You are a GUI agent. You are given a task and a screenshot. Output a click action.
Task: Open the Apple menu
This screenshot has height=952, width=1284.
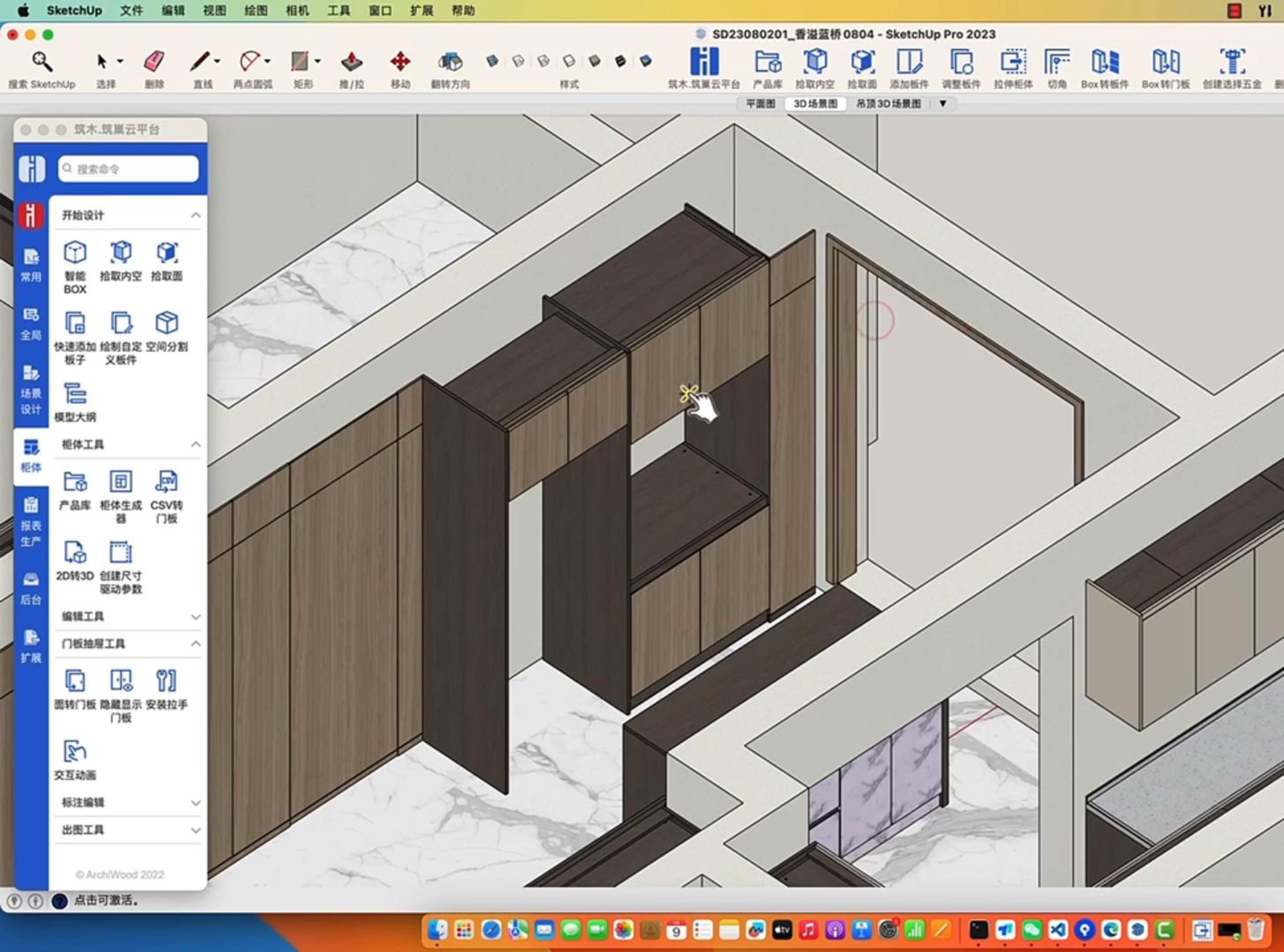click(x=23, y=11)
